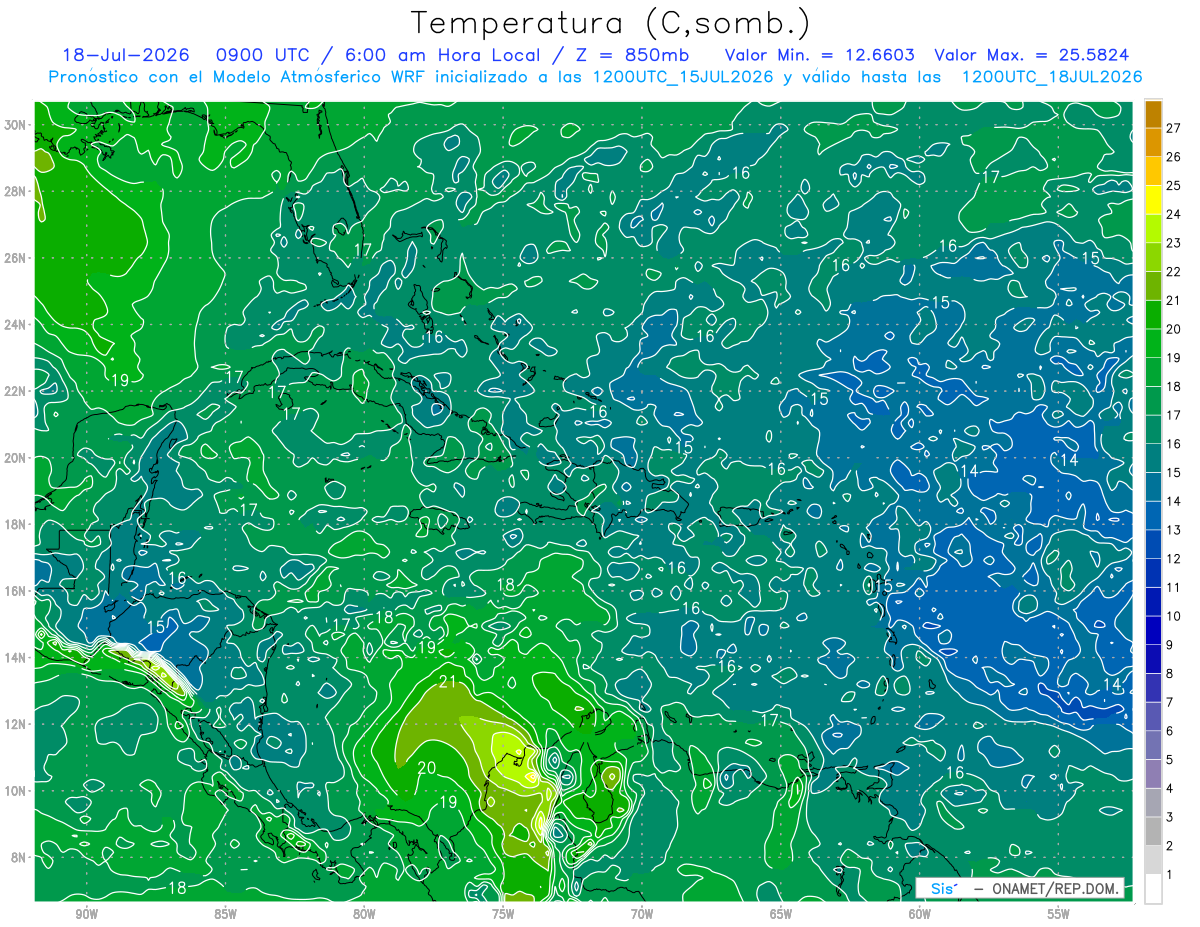
Task: Click the "Valor Max. = 25.5824" readout
Action: click(1033, 55)
